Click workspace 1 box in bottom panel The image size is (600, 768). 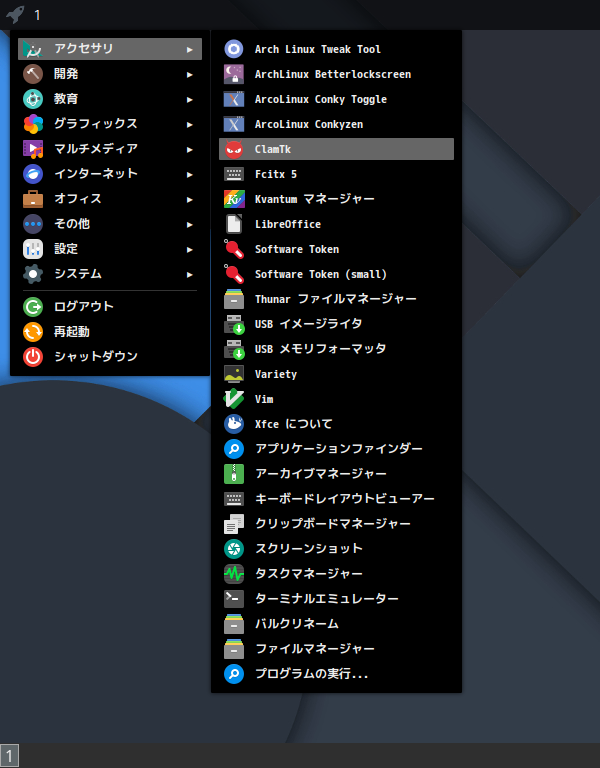9,756
